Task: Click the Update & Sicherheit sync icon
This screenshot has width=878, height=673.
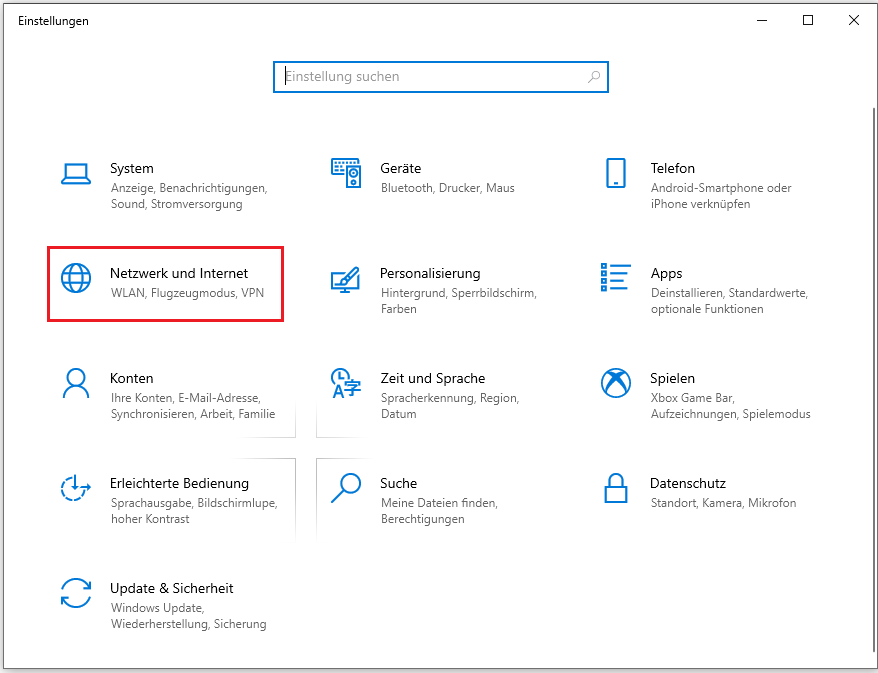Action: [76, 593]
